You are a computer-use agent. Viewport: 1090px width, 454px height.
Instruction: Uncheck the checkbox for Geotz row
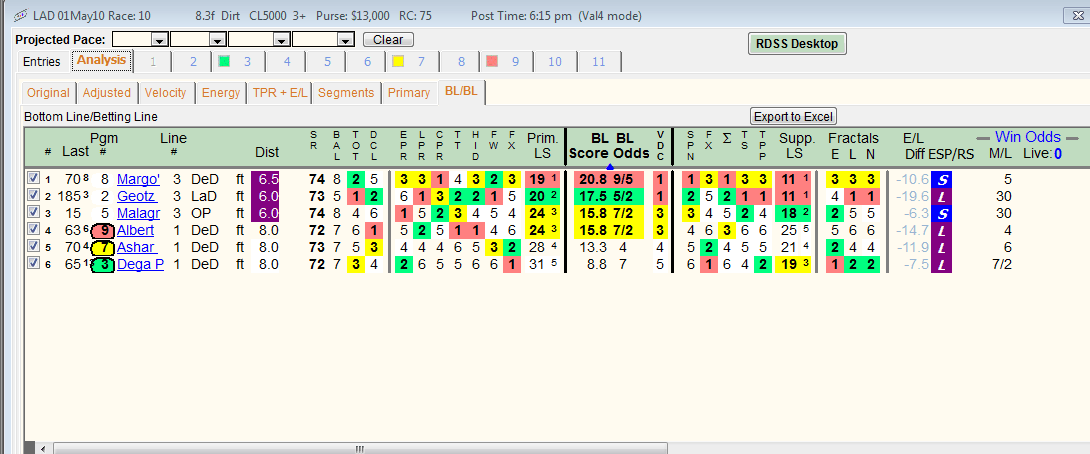pyautogui.click(x=31, y=196)
